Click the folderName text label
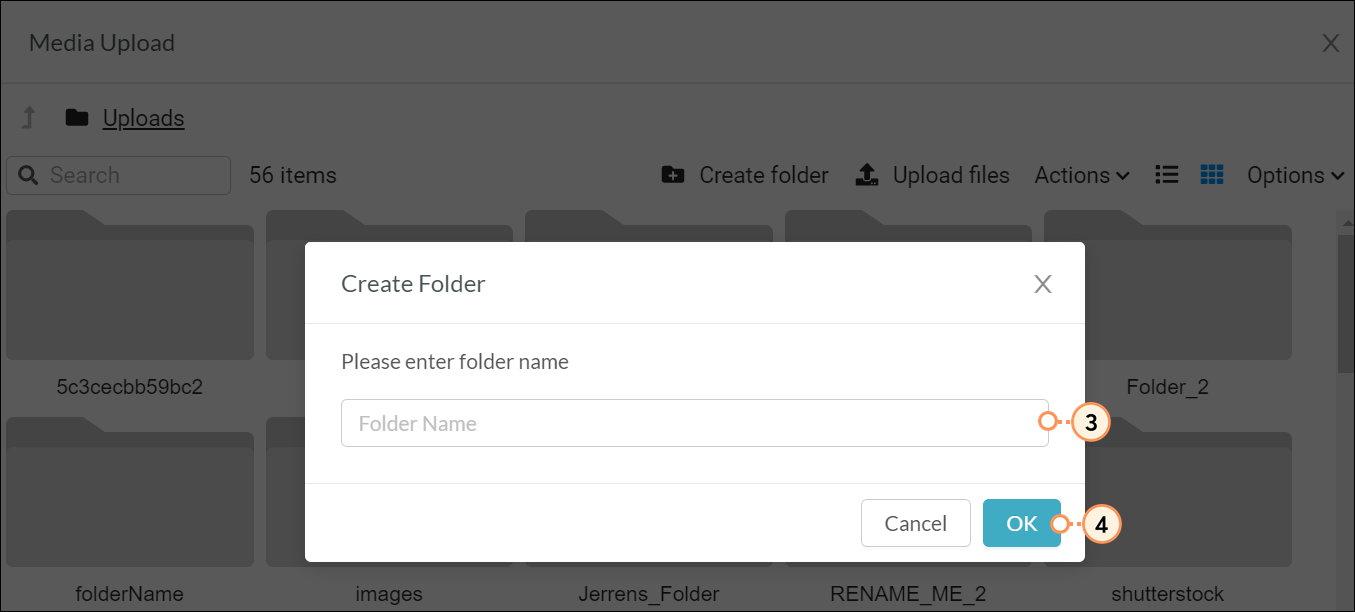This screenshot has height=612, width=1355. [130, 594]
